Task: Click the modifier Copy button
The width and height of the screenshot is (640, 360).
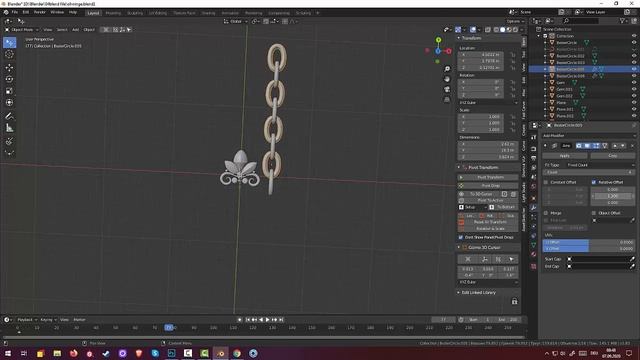Action: [x=613, y=156]
